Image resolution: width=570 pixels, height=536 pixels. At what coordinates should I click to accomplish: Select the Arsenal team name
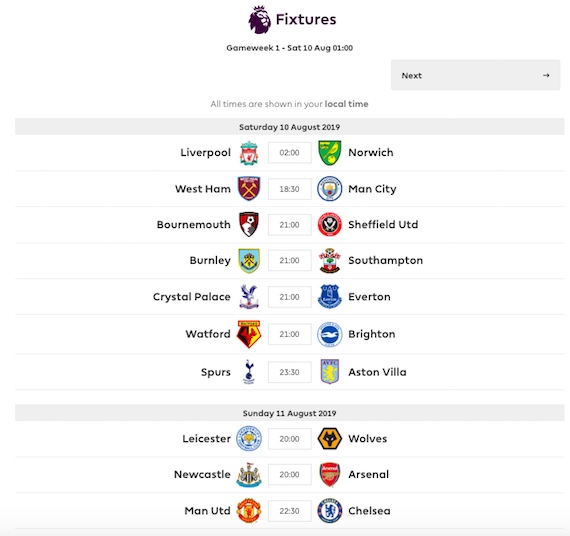(x=369, y=474)
